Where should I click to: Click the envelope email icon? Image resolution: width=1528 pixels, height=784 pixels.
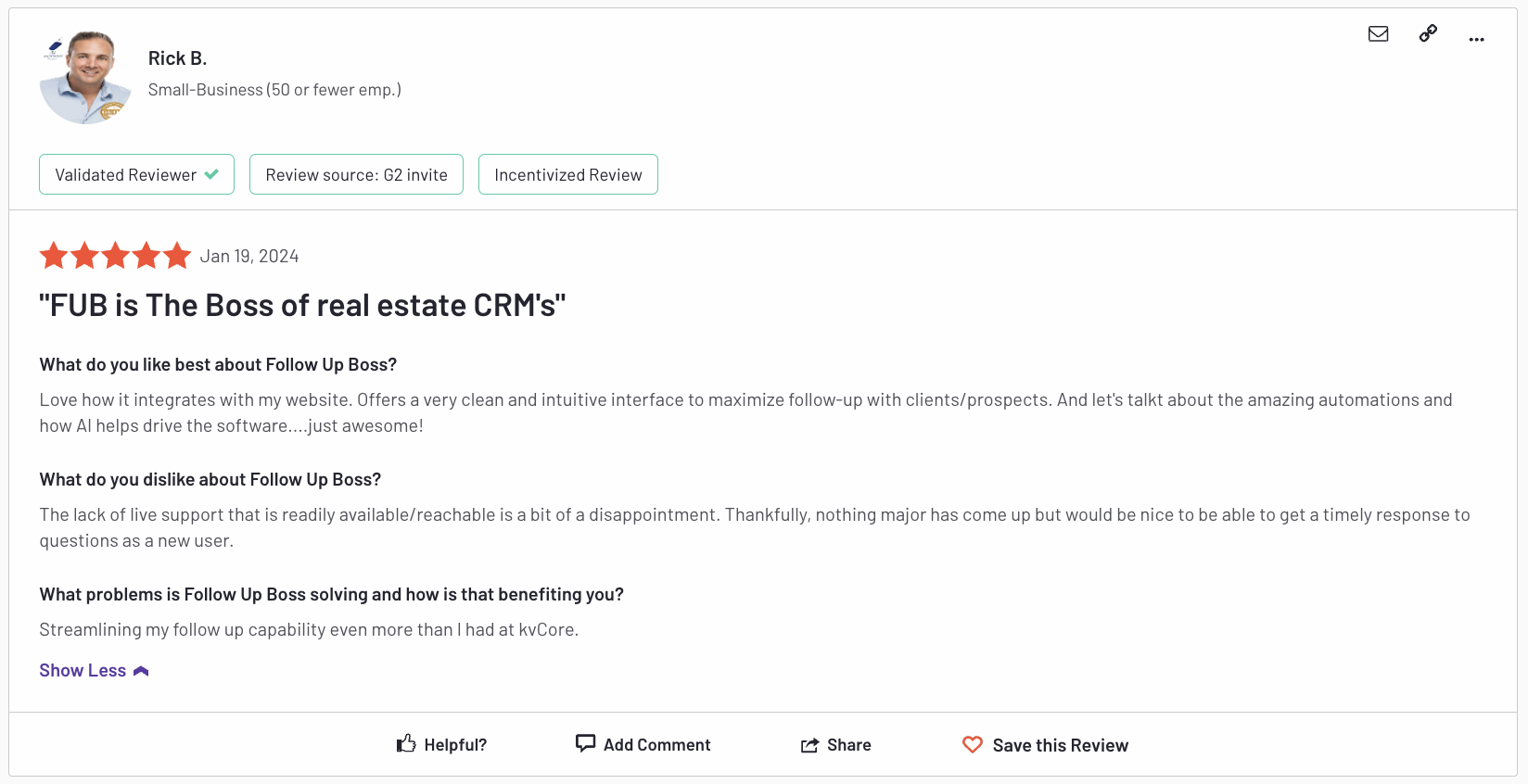[x=1378, y=34]
